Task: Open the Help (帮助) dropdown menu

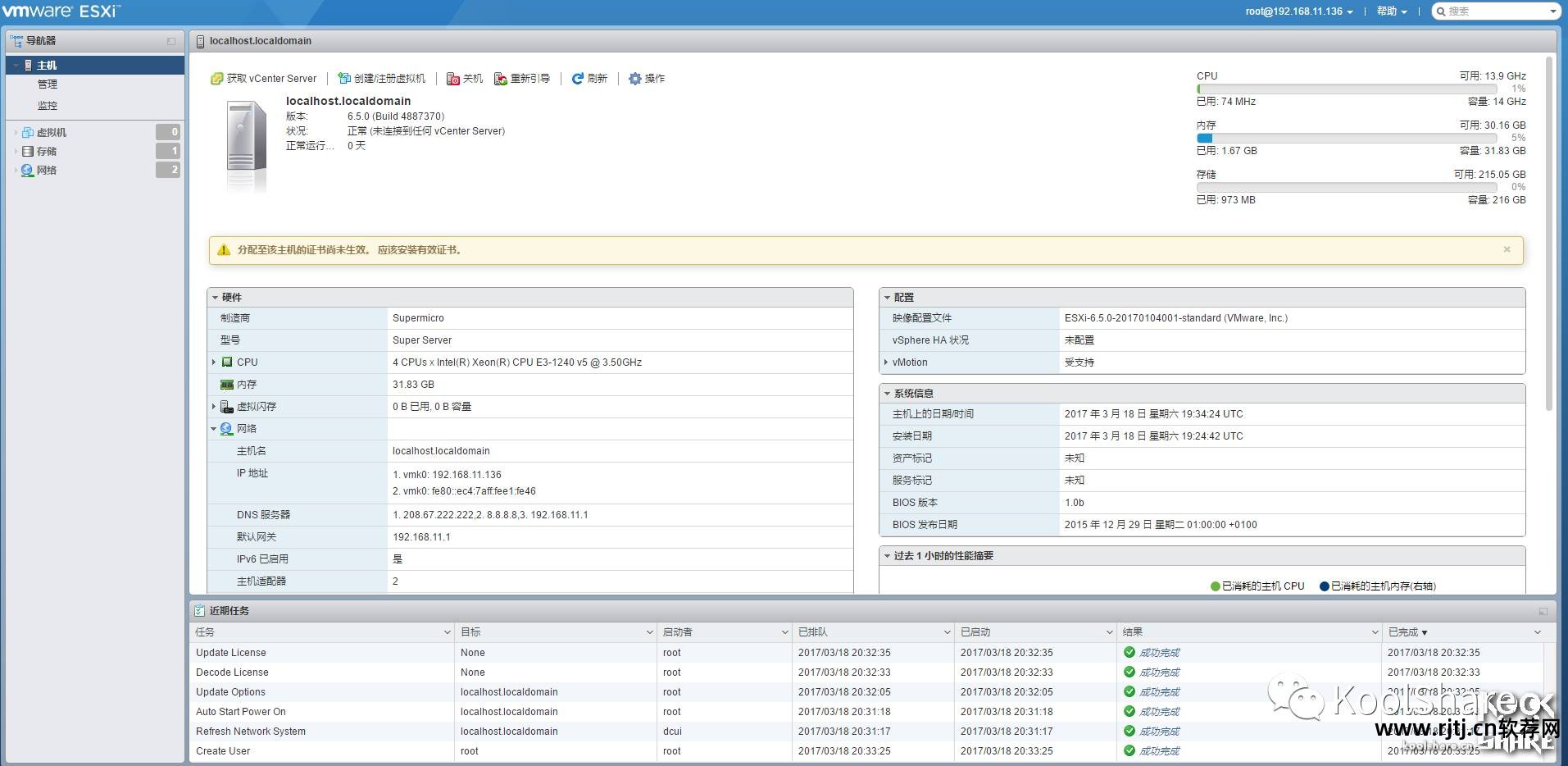Action: [1392, 11]
